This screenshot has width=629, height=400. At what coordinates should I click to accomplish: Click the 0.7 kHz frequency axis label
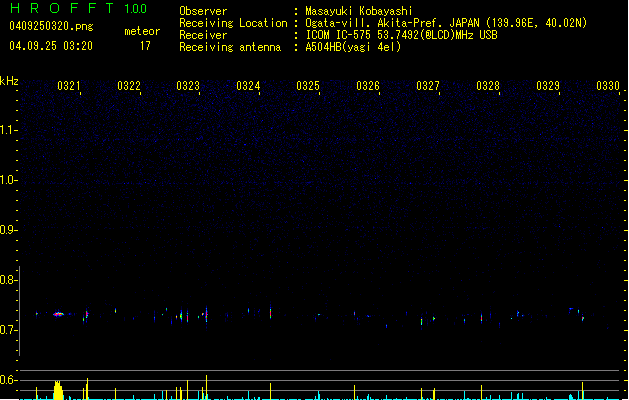coord(8,330)
